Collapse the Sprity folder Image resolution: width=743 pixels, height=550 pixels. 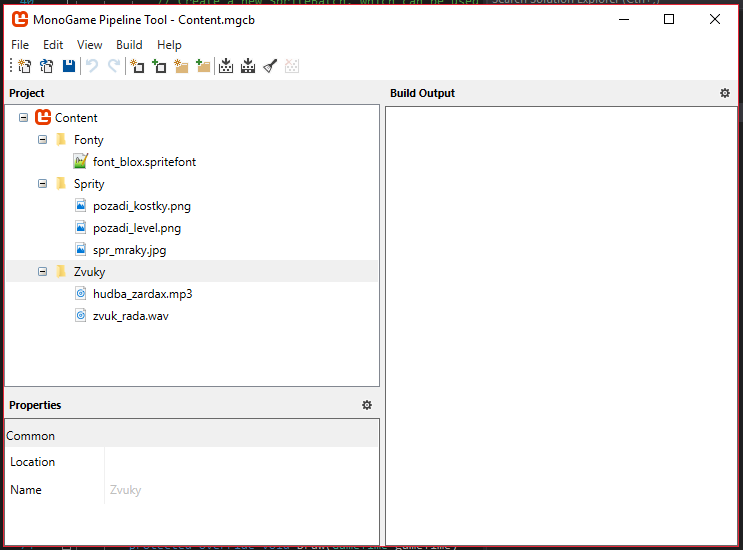(x=43, y=184)
